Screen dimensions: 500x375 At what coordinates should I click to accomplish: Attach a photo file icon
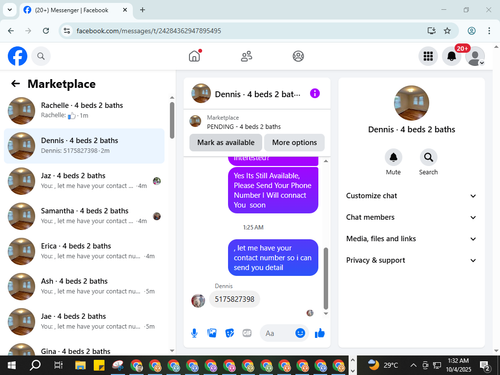[x=212, y=333]
